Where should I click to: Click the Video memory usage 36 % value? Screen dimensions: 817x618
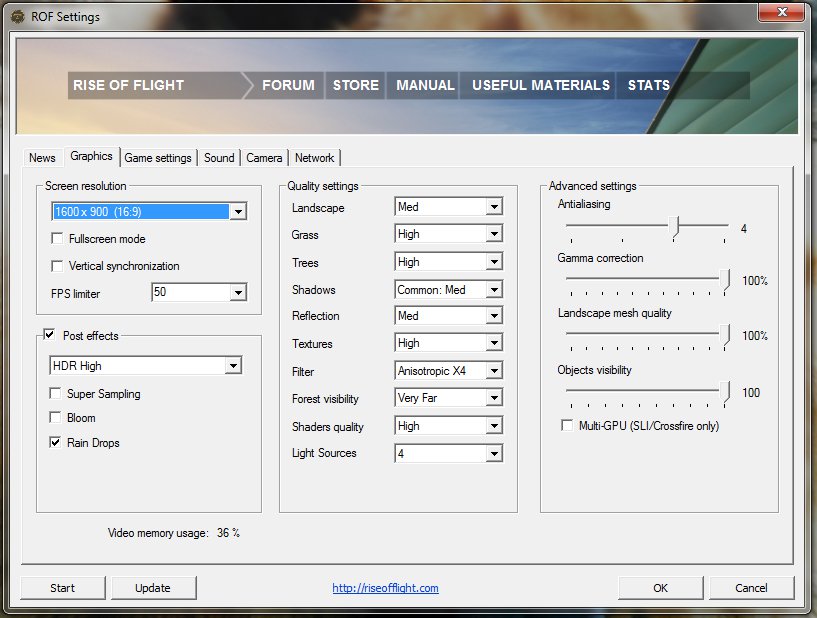(228, 533)
